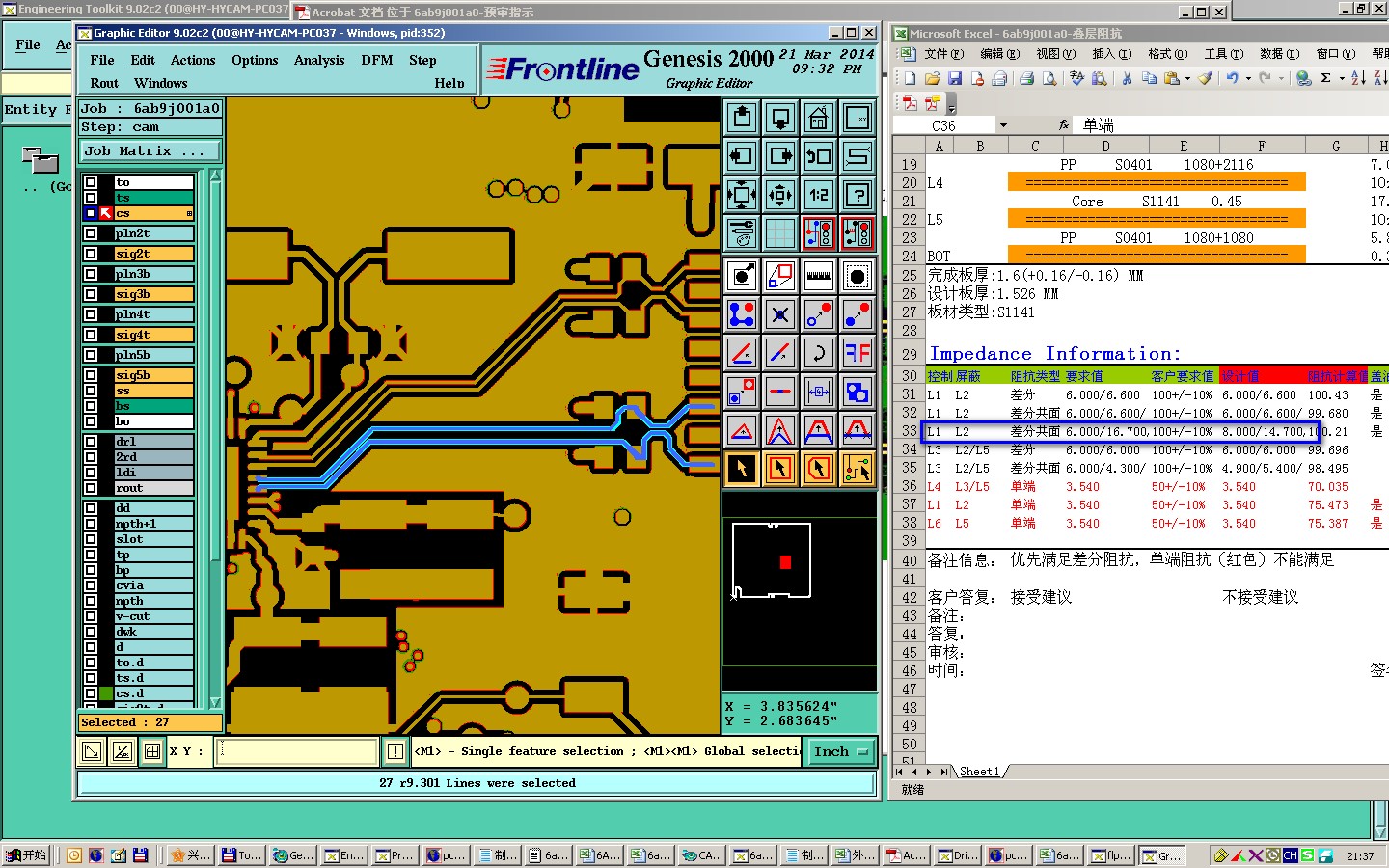The height and width of the screenshot is (868, 1389).
Task: Click the X Y coordinate input field
Action: (296, 751)
